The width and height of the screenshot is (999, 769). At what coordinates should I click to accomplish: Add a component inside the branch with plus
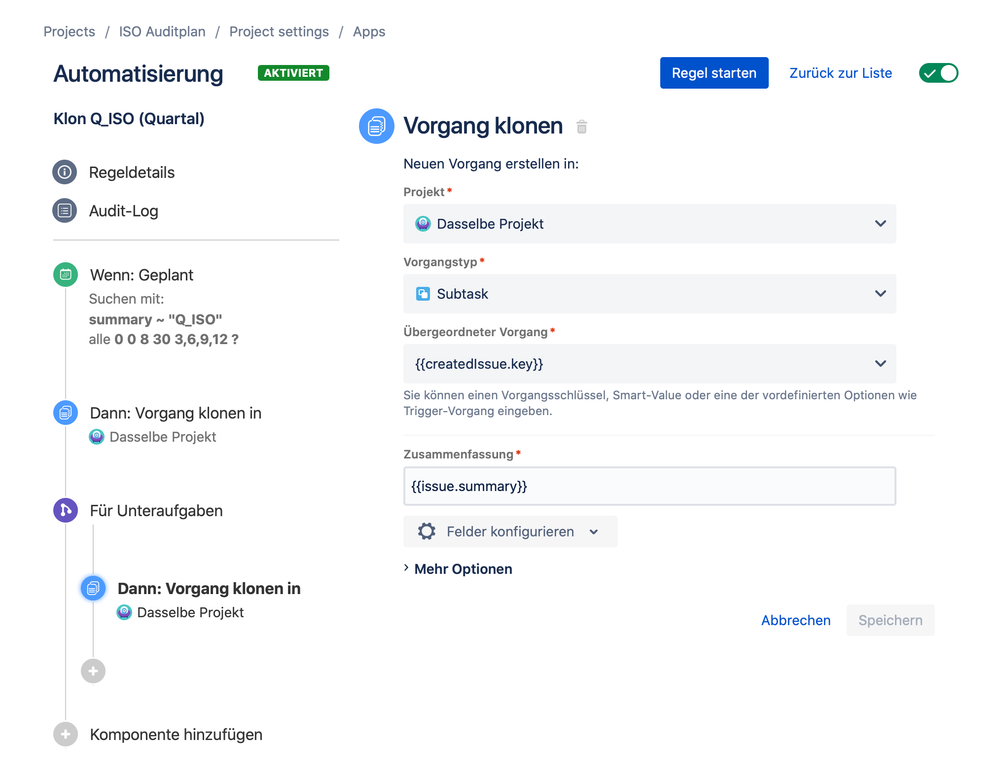click(x=93, y=671)
